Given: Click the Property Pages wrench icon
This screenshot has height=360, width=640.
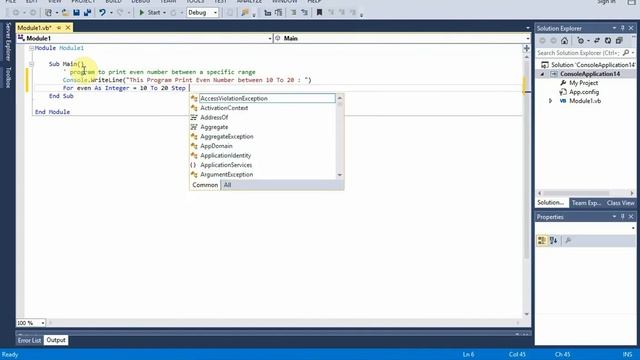Looking at the screenshot, I should coord(568,240).
